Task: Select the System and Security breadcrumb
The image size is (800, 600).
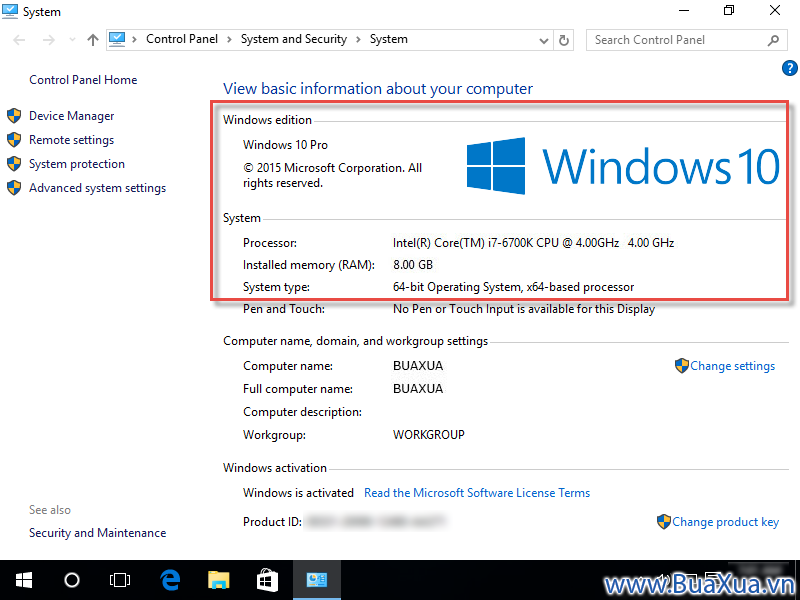Action: pos(294,39)
